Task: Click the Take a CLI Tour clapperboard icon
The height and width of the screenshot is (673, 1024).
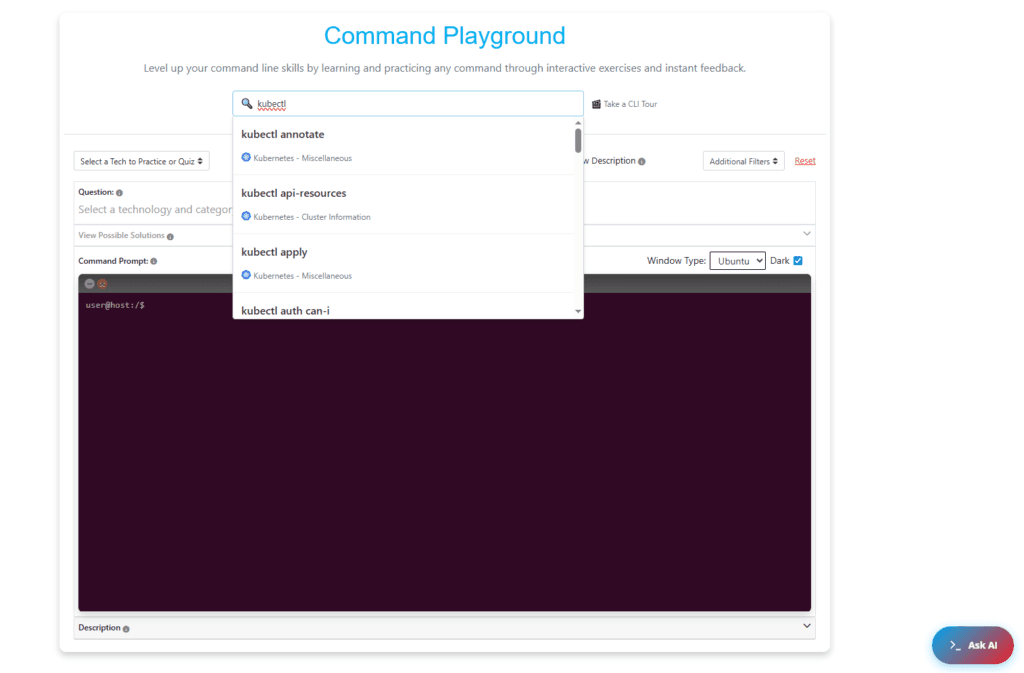Action: click(x=596, y=104)
